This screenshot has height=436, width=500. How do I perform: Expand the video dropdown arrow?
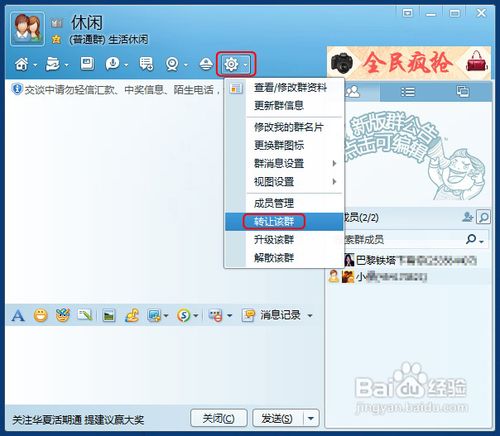185,65
